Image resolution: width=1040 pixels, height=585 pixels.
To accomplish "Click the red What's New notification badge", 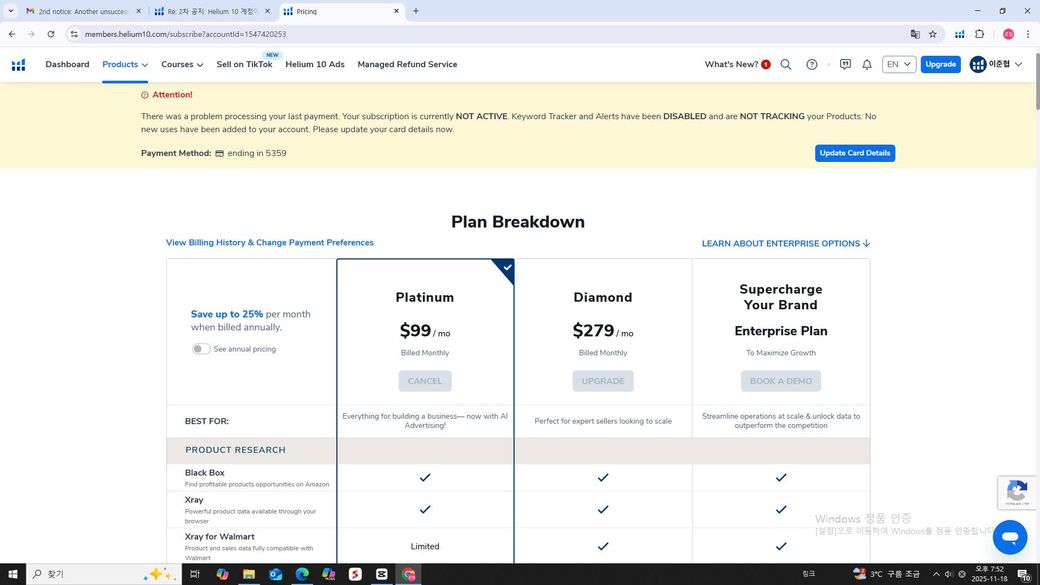I will coord(766,64).
